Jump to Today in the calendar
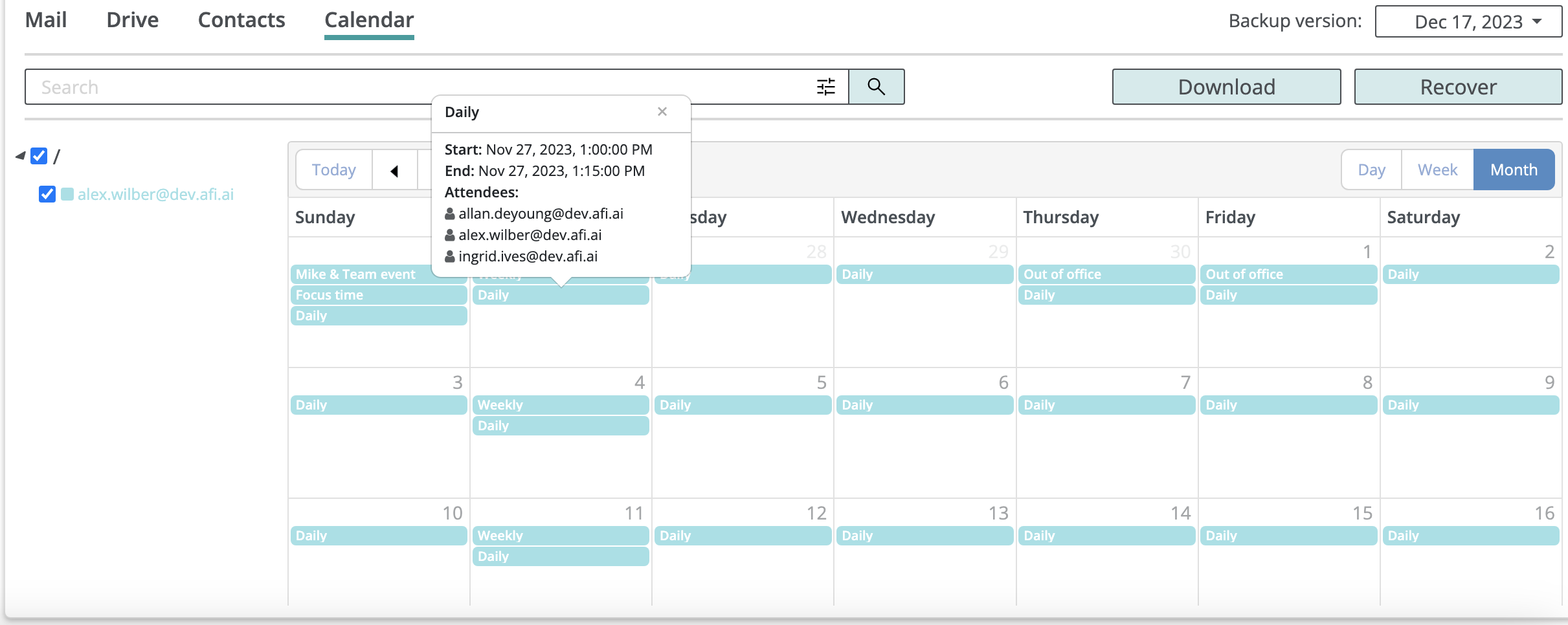Image resolution: width=1568 pixels, height=625 pixels. [333, 170]
